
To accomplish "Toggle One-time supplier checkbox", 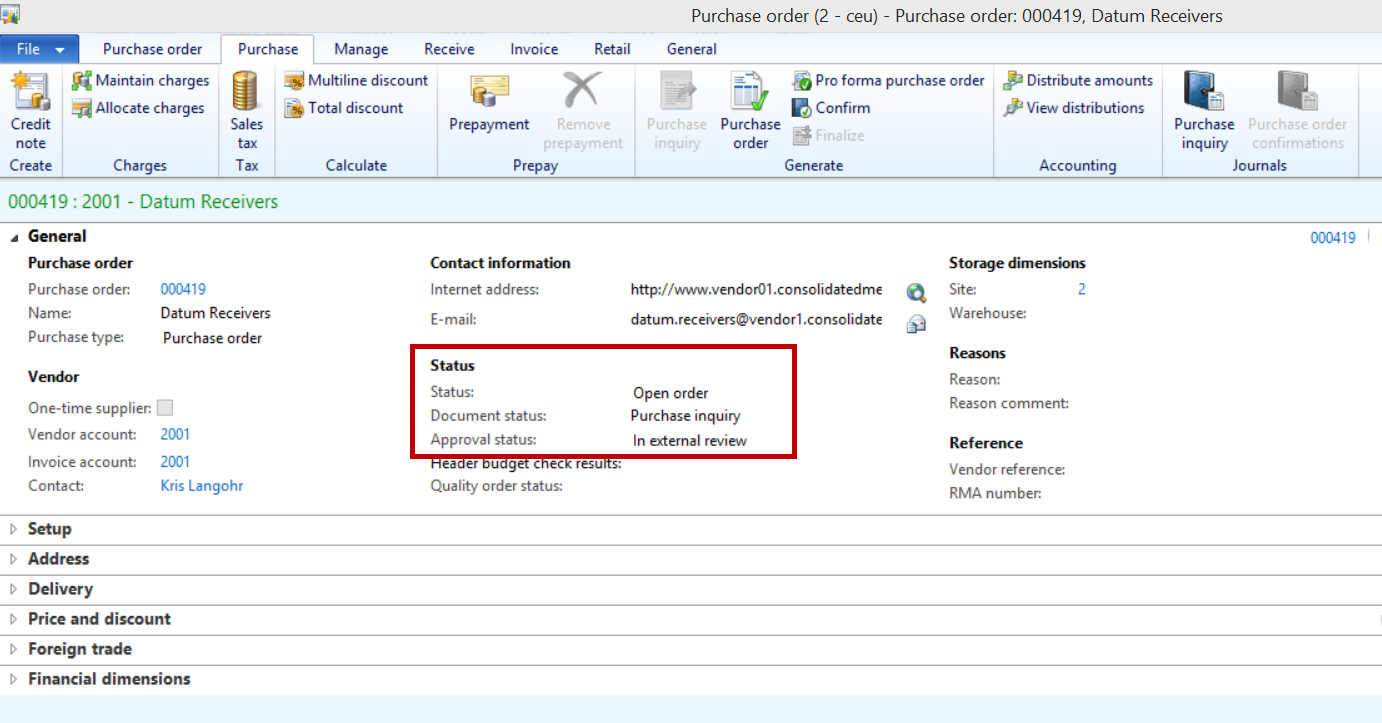I will (165, 408).
